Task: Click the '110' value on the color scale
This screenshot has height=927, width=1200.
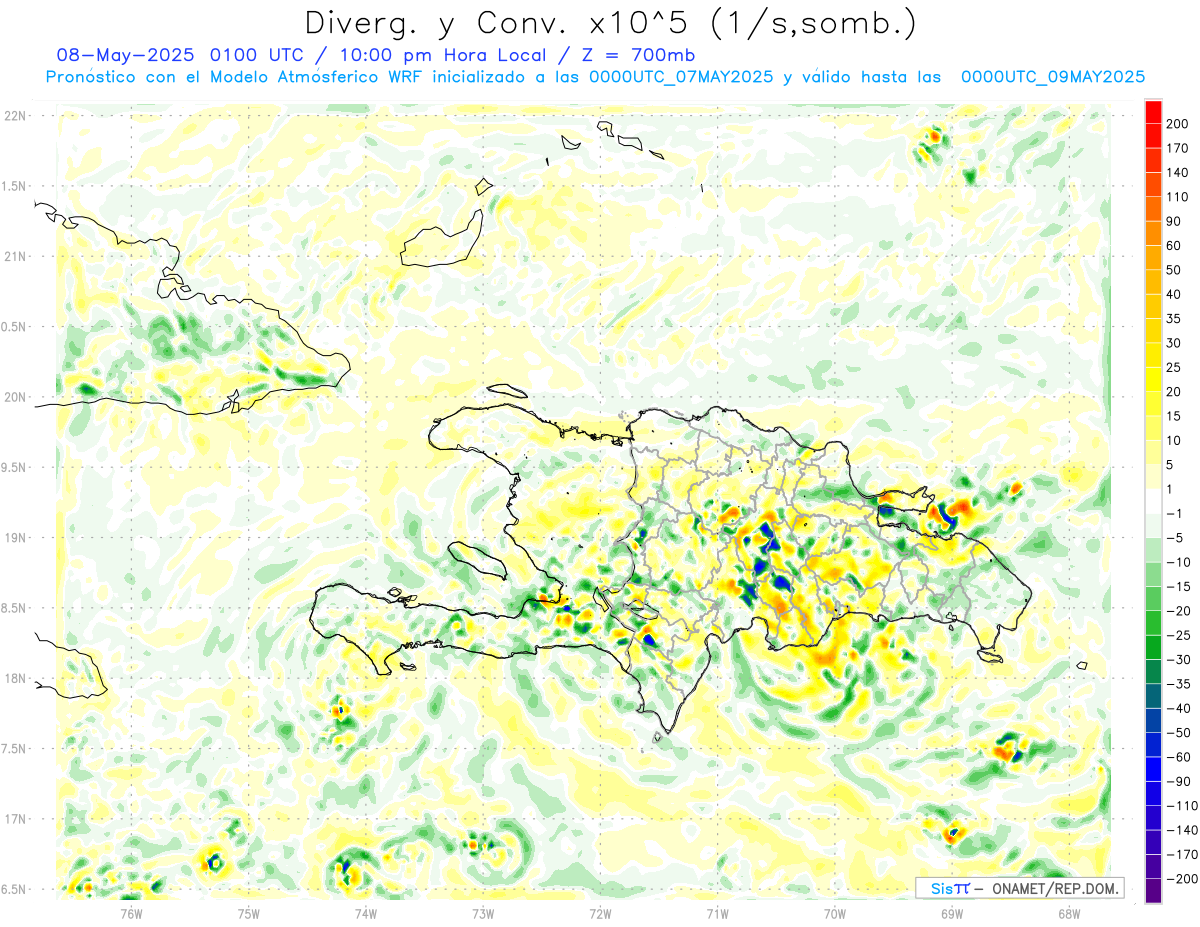Action: coord(1177,197)
